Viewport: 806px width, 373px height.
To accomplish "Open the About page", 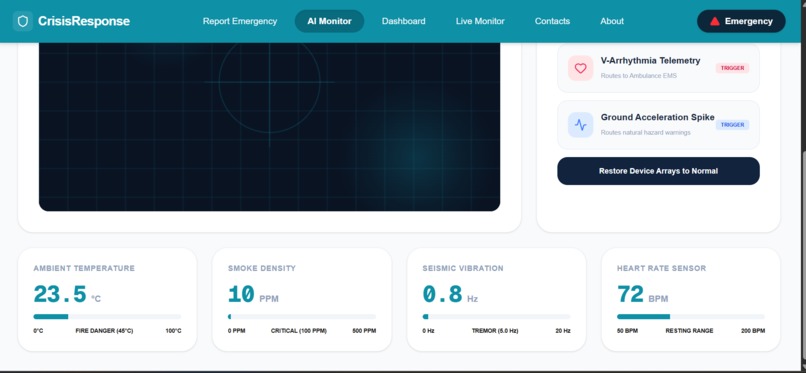I will [x=612, y=21].
